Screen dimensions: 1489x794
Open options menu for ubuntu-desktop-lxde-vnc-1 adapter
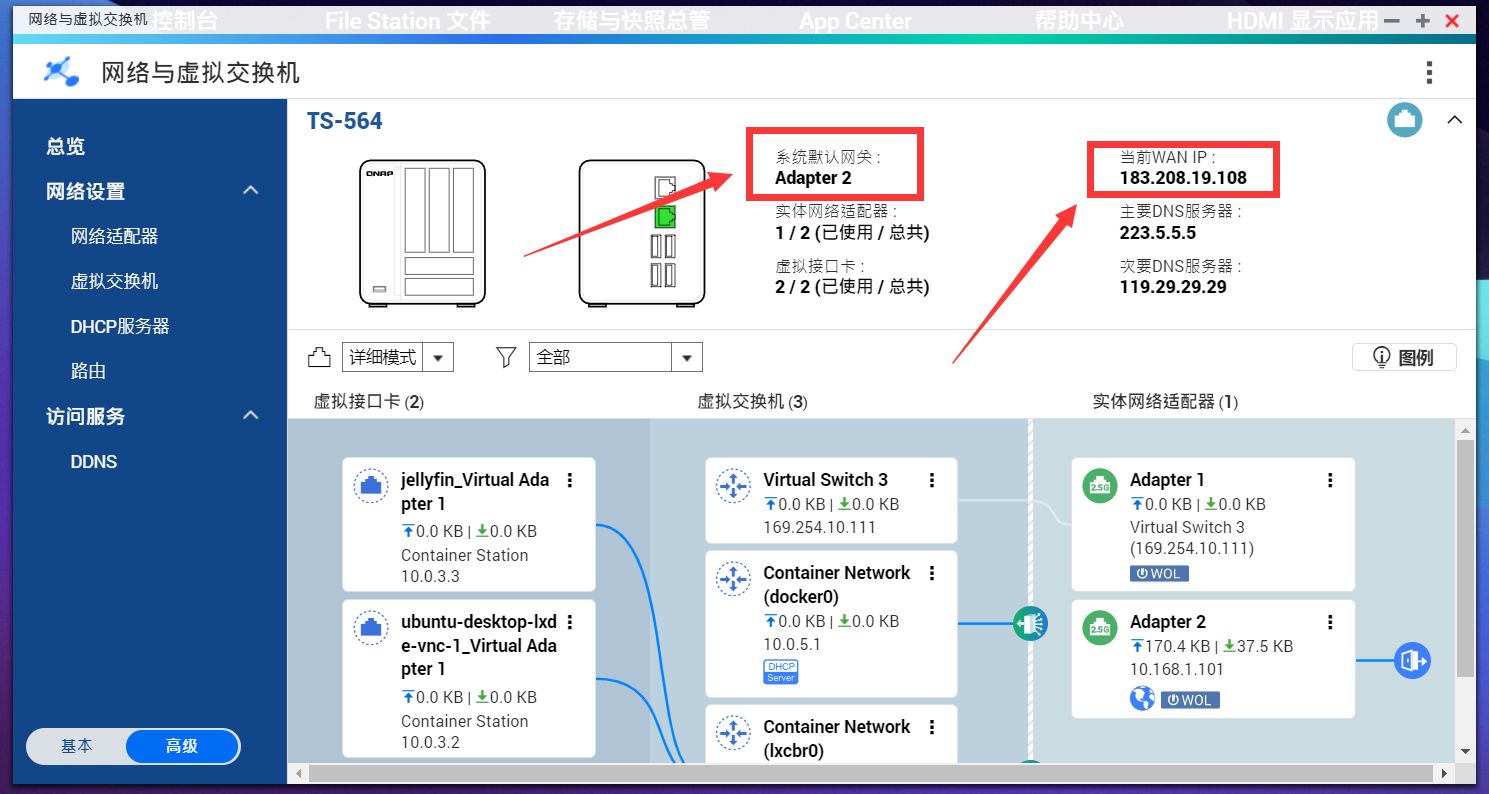pyautogui.click(x=570, y=622)
